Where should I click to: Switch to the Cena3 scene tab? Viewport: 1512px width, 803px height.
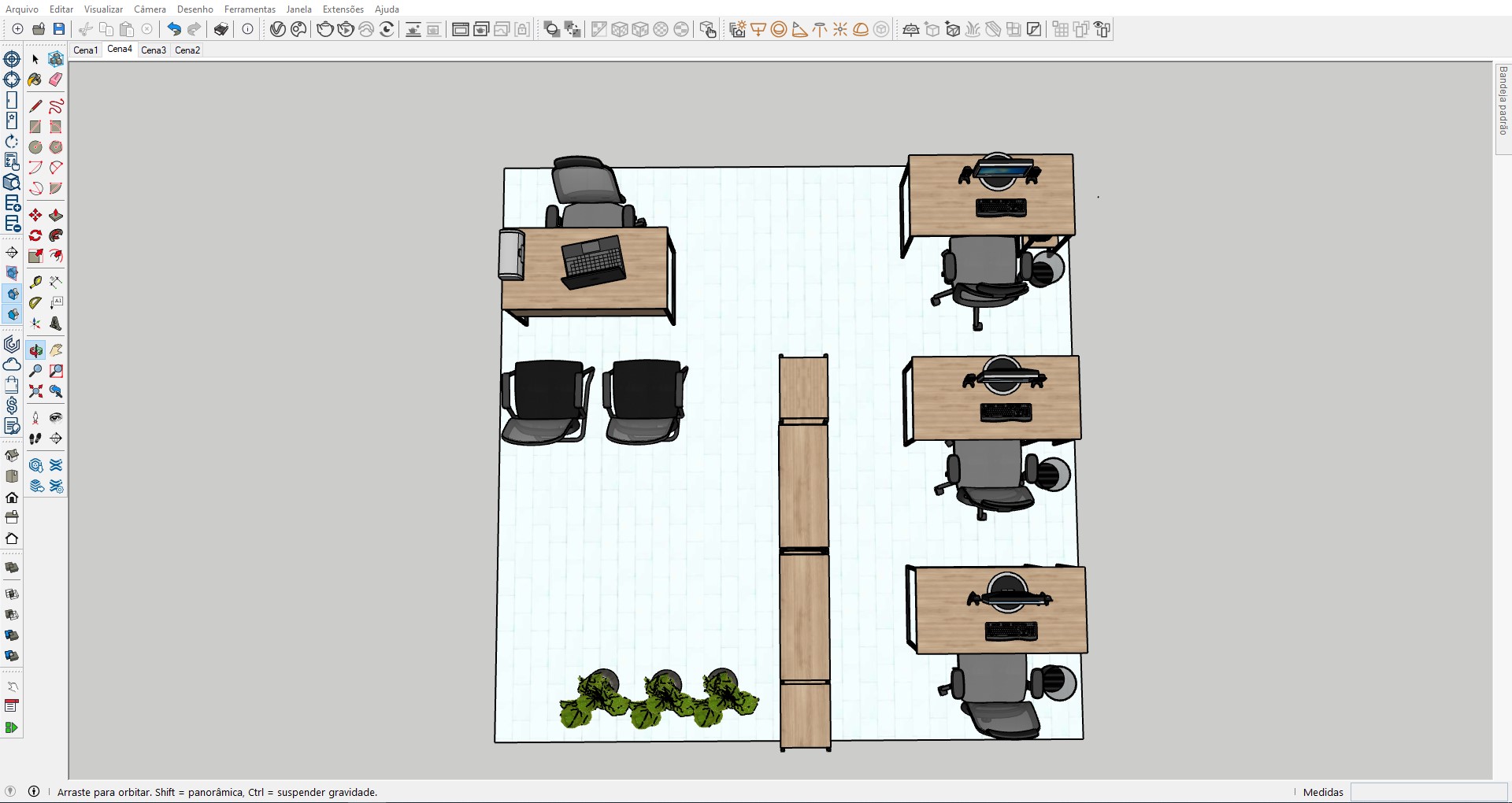(x=154, y=50)
